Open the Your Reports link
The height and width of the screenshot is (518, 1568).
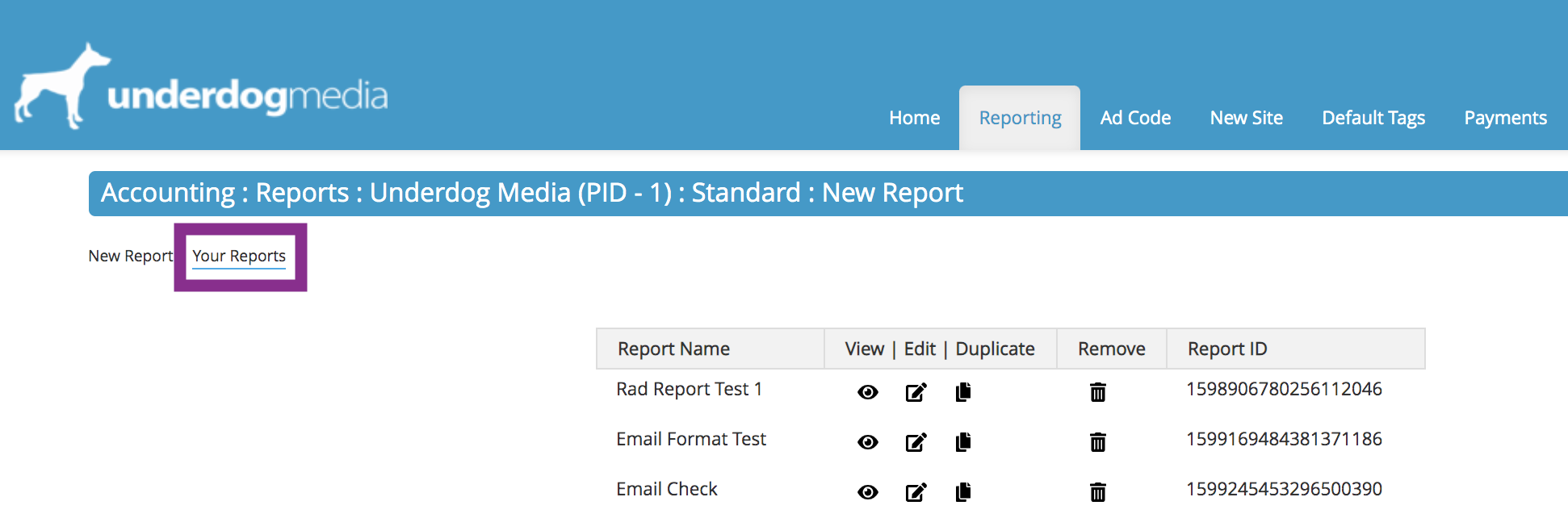point(239,256)
